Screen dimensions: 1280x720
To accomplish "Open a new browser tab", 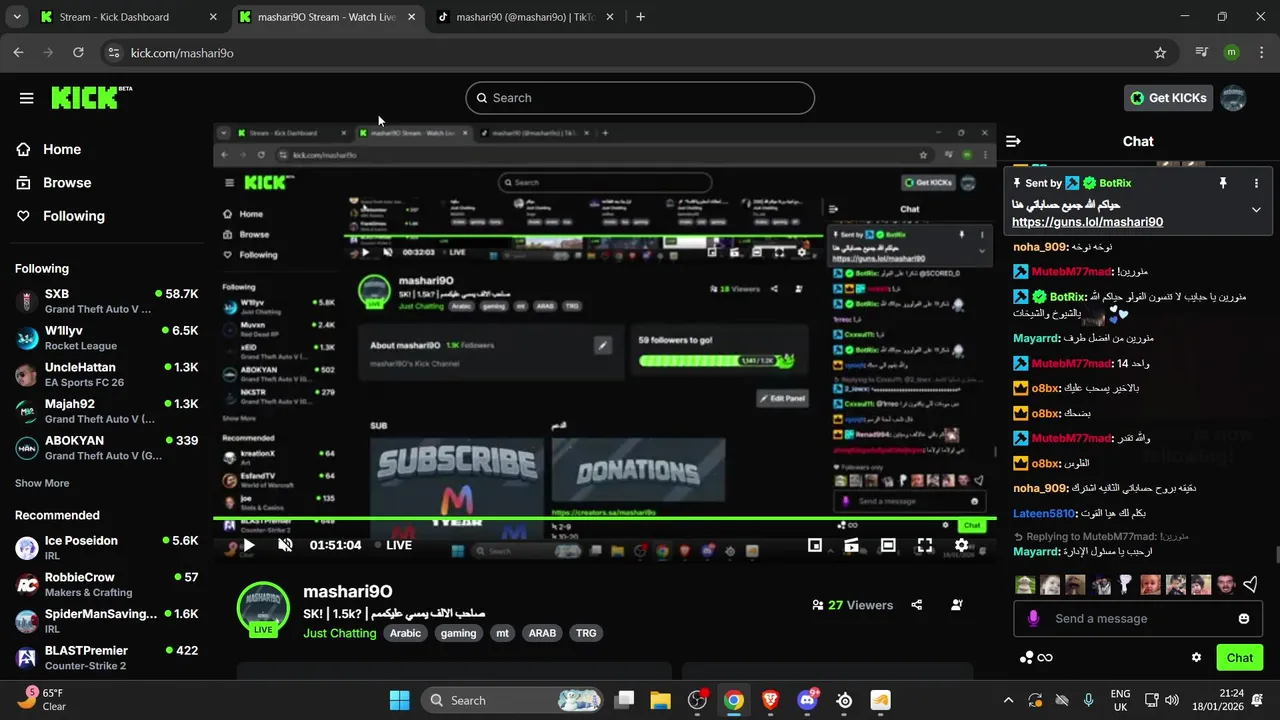I will 640,17.
